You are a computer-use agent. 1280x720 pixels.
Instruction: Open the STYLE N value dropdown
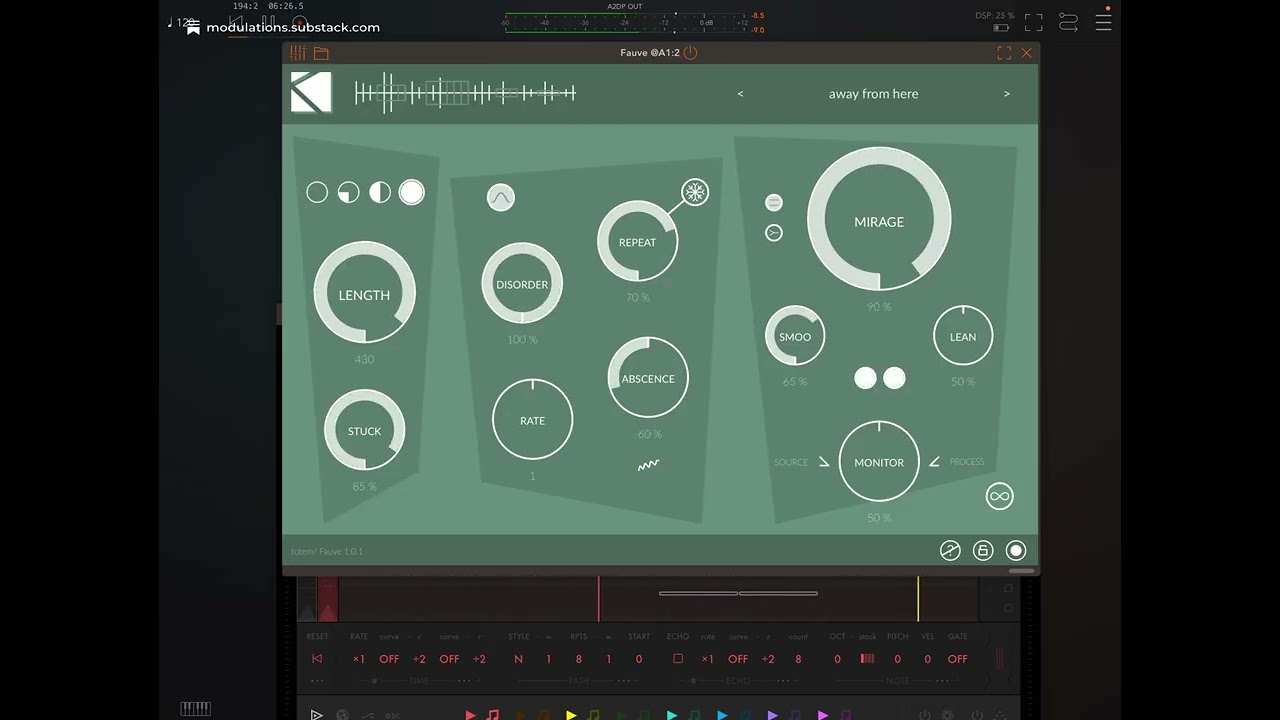click(x=518, y=659)
